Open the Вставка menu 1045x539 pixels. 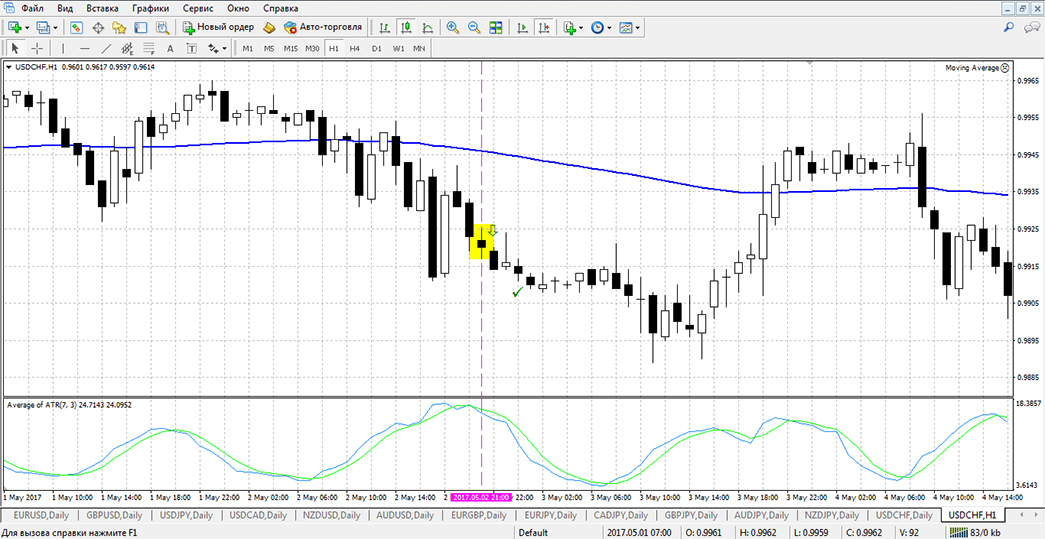click(x=102, y=9)
